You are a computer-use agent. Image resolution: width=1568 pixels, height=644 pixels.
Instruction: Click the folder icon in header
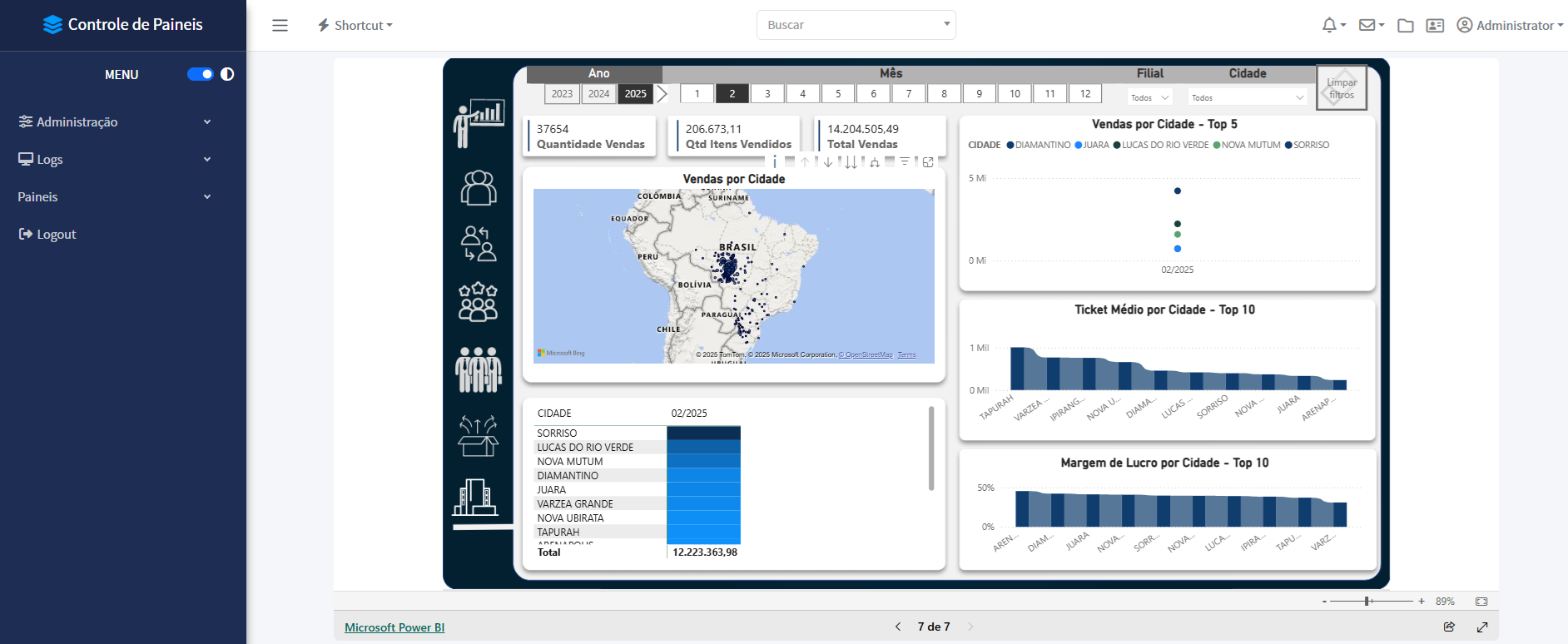click(x=1406, y=26)
